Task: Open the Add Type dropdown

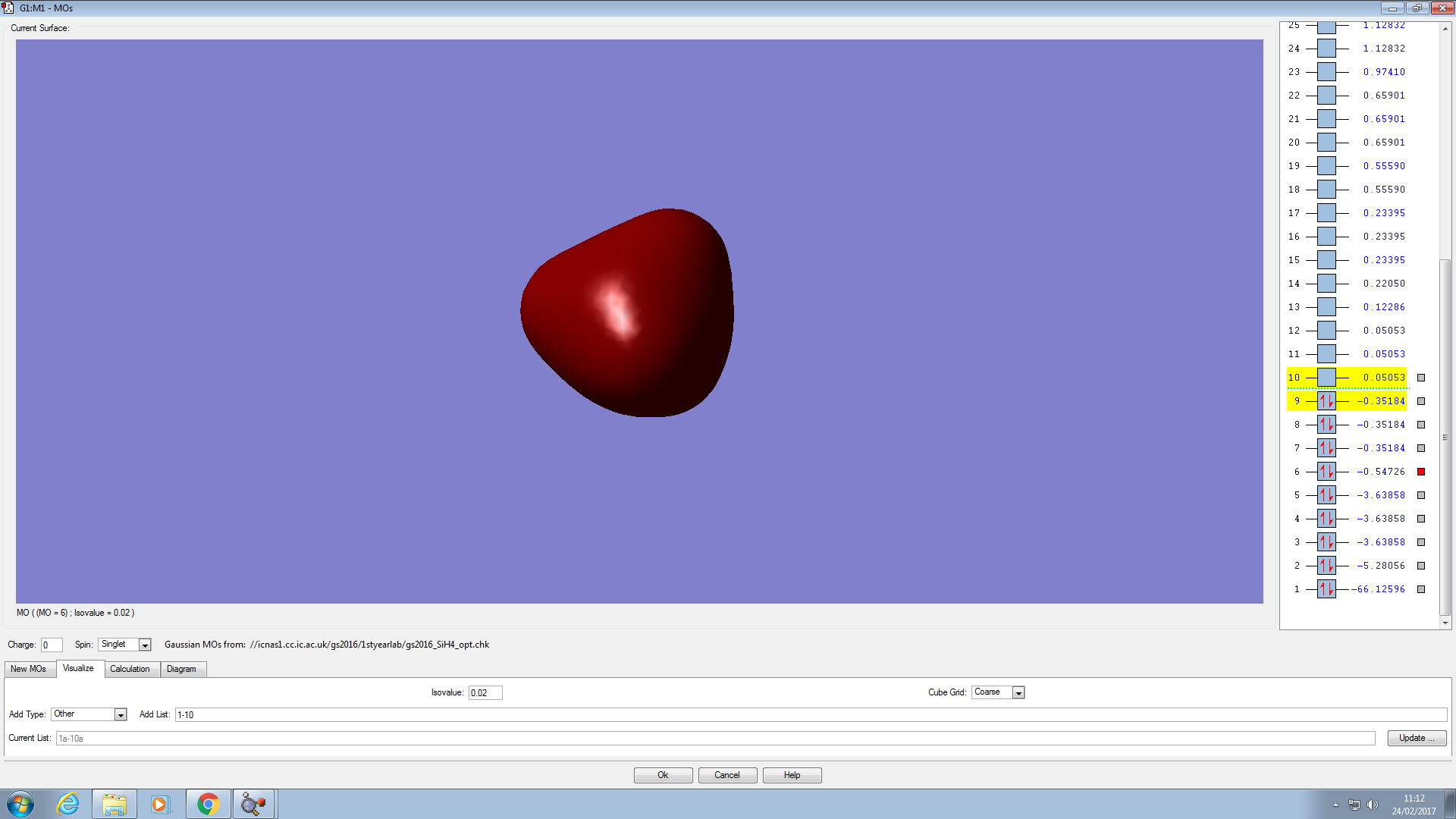Action: tap(120, 714)
